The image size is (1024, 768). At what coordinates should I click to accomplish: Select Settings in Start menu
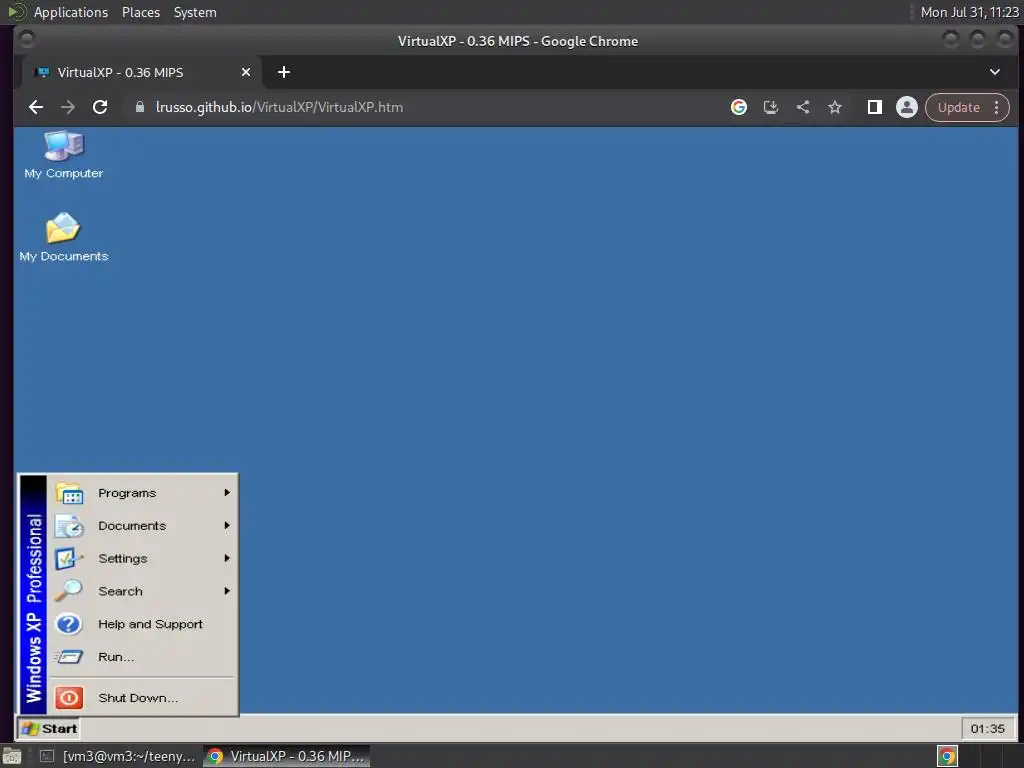pyautogui.click(x=142, y=558)
